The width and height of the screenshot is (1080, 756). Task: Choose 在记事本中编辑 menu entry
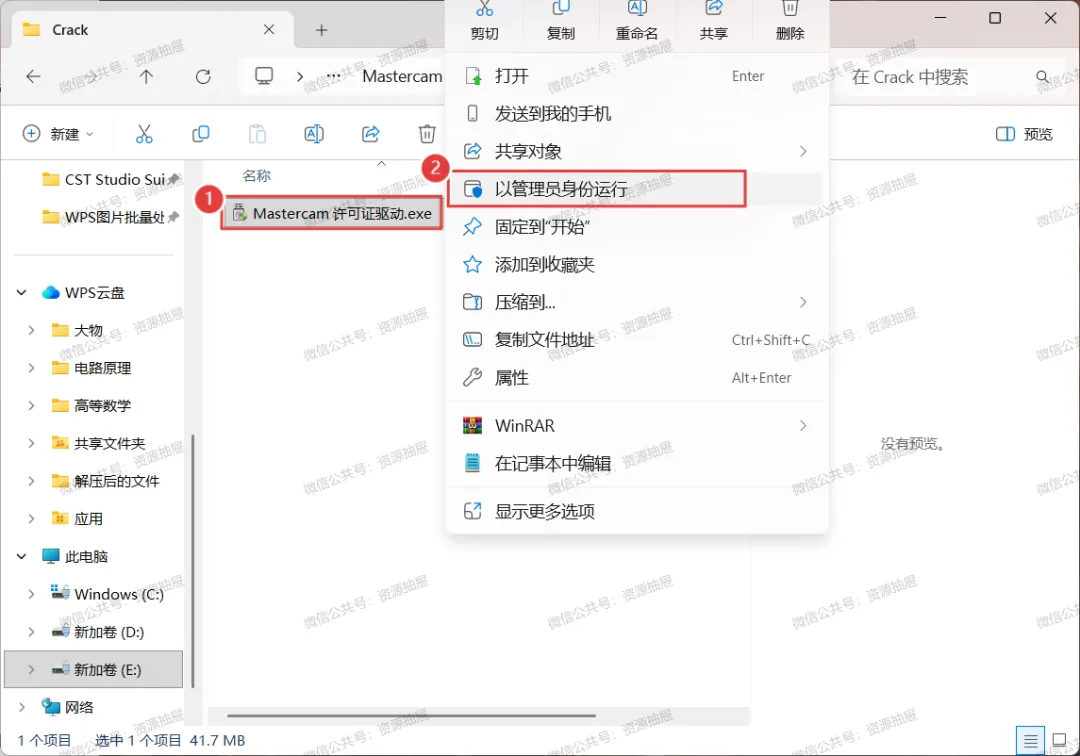[636, 463]
